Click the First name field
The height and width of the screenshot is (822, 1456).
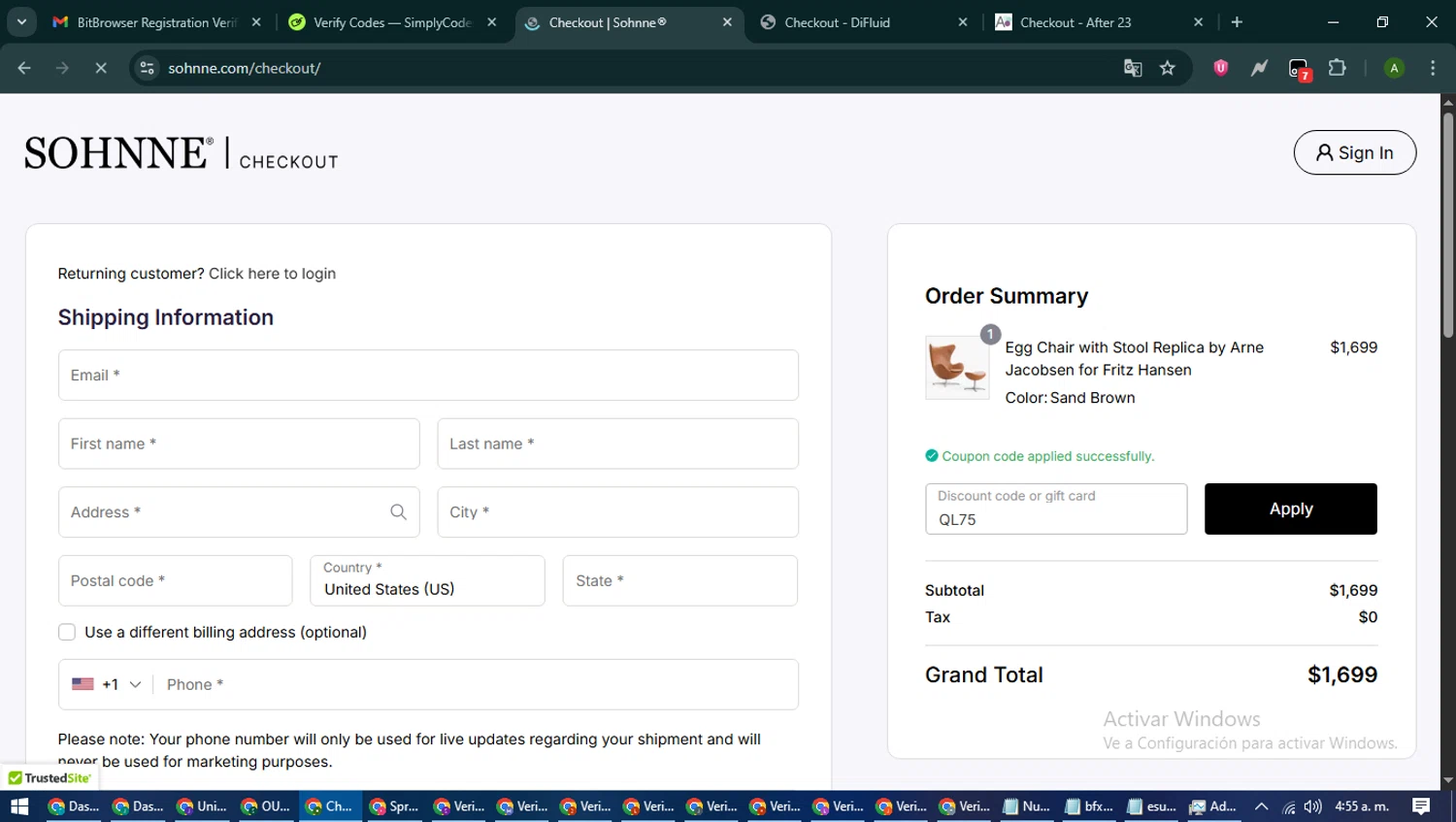pos(239,444)
